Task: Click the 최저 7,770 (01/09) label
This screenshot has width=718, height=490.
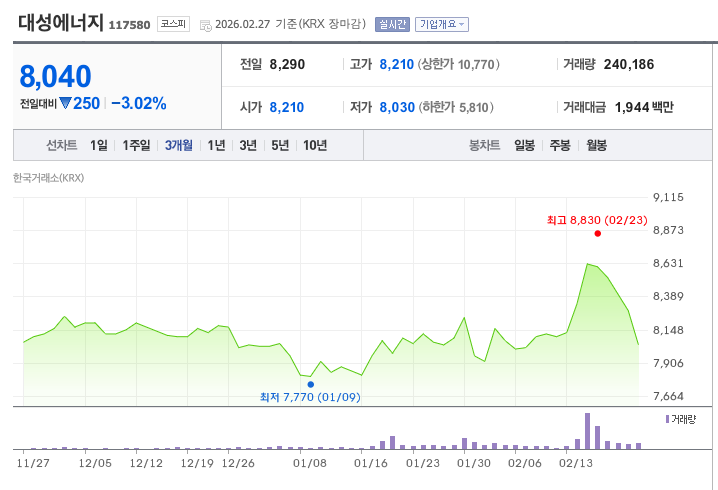Action: click(x=310, y=397)
